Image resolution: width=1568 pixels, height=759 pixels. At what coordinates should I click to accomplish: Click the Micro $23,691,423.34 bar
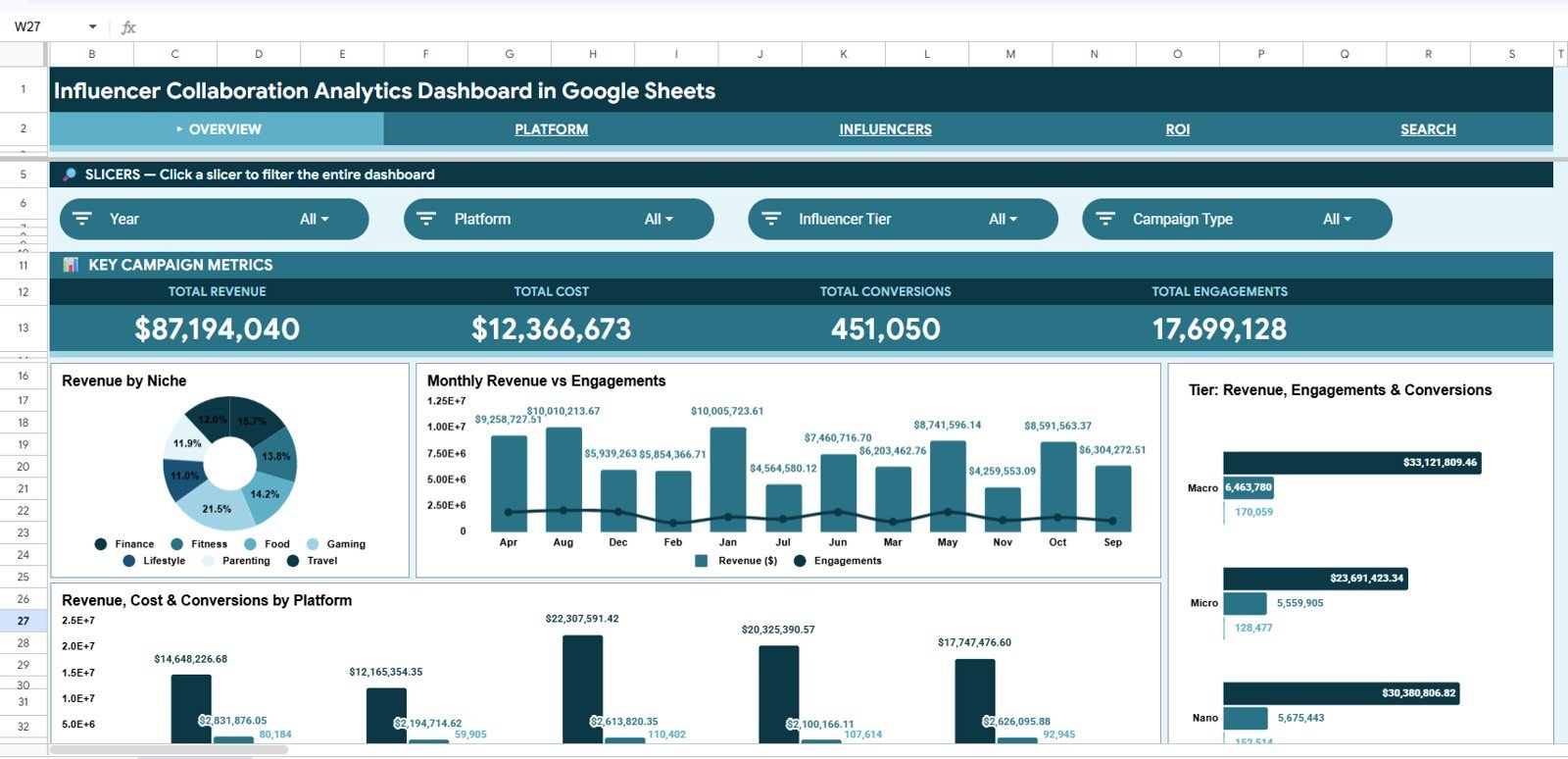[1315, 579]
